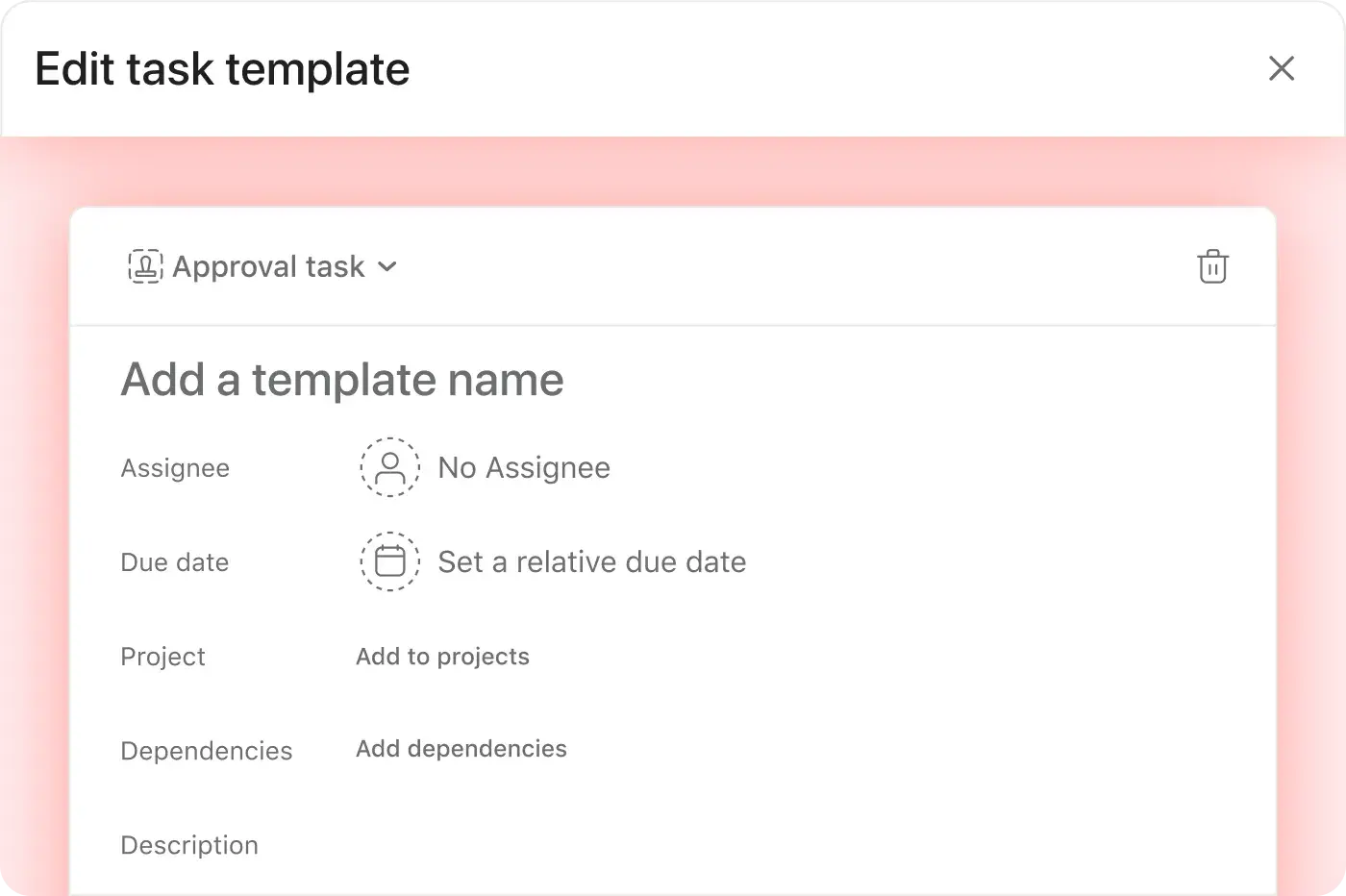Close the Edit task template dialog
The height and width of the screenshot is (896, 1346).
(x=1282, y=68)
